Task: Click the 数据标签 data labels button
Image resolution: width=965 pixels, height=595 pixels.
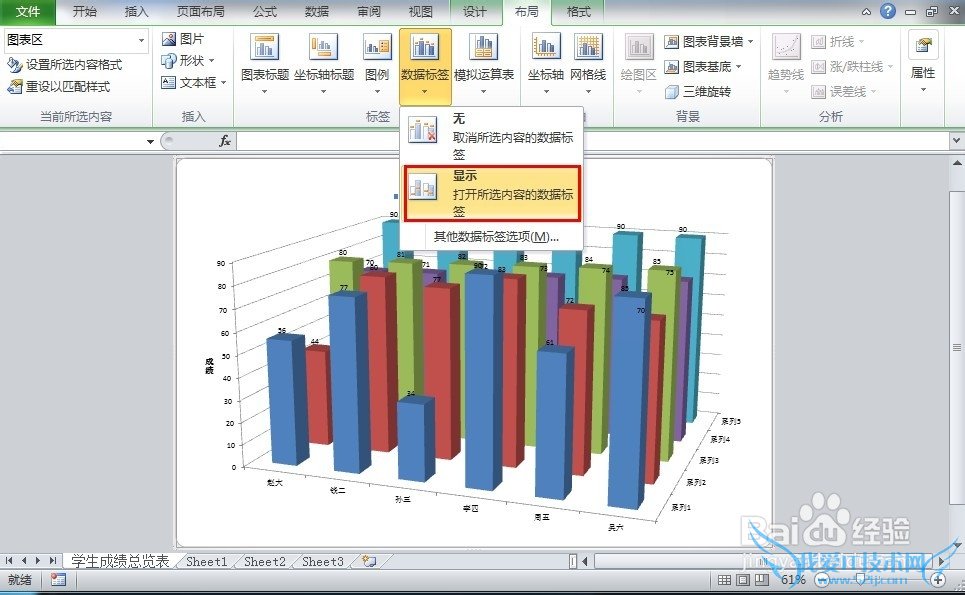Action: [425, 64]
